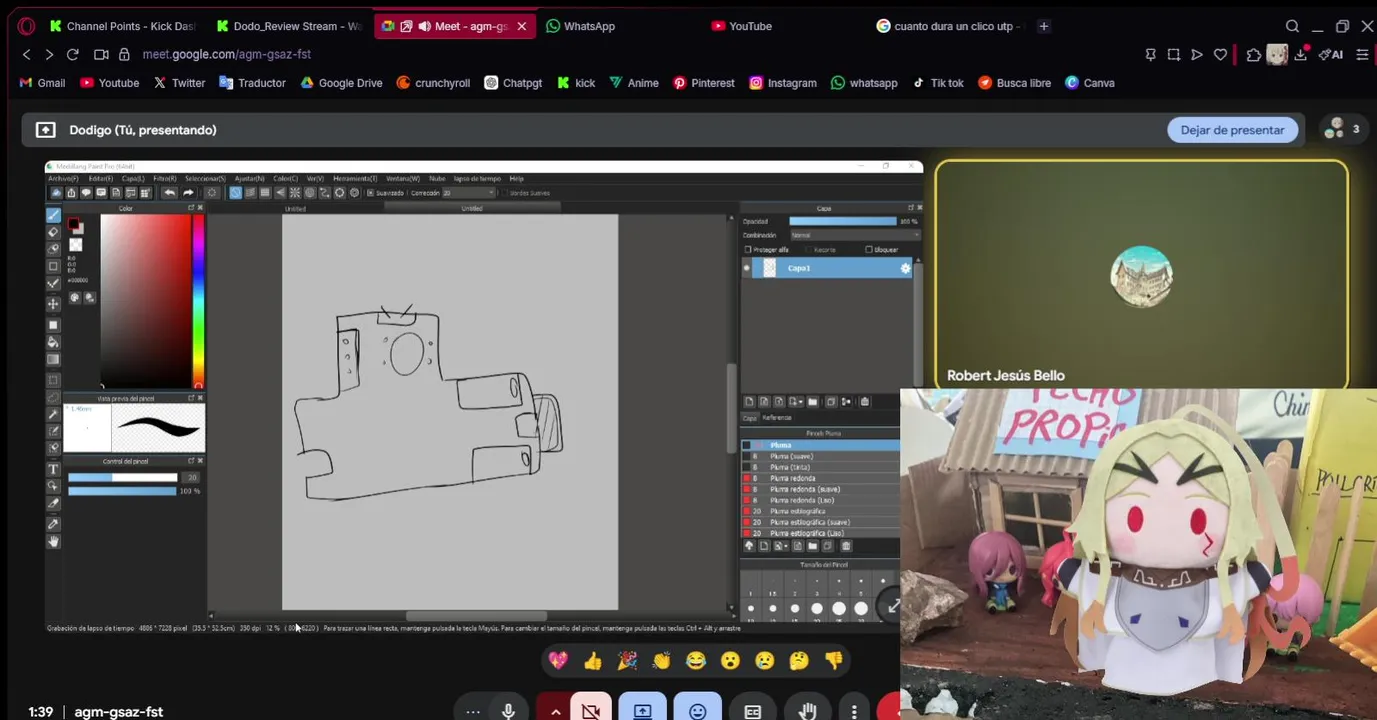Click the Undo arrow in MediBang toolbar

click(170, 193)
